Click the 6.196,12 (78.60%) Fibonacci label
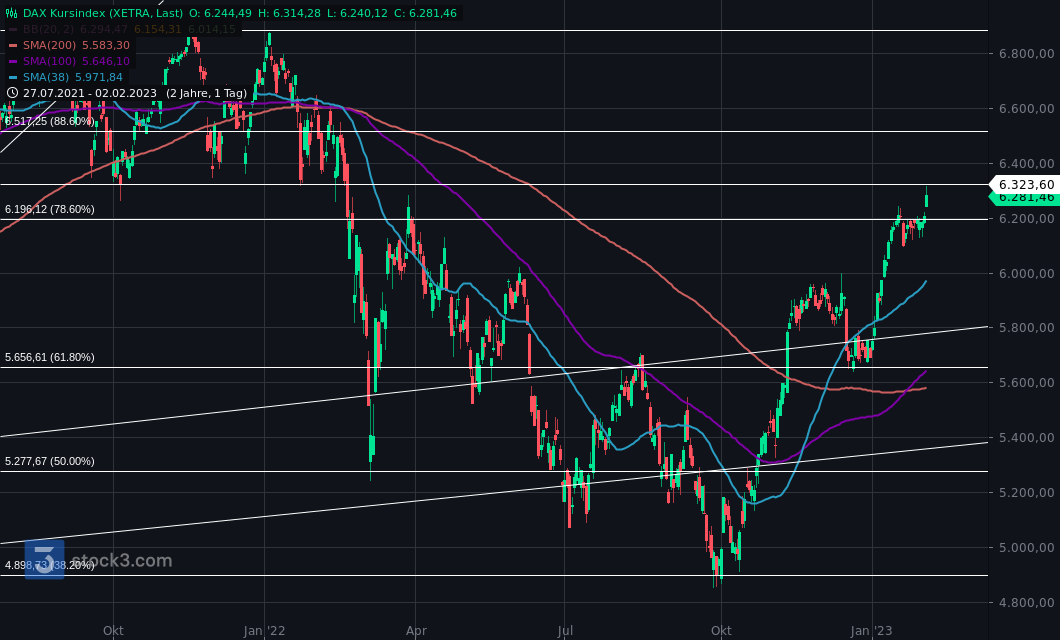Image resolution: width=1060 pixels, height=640 pixels. tap(48, 209)
